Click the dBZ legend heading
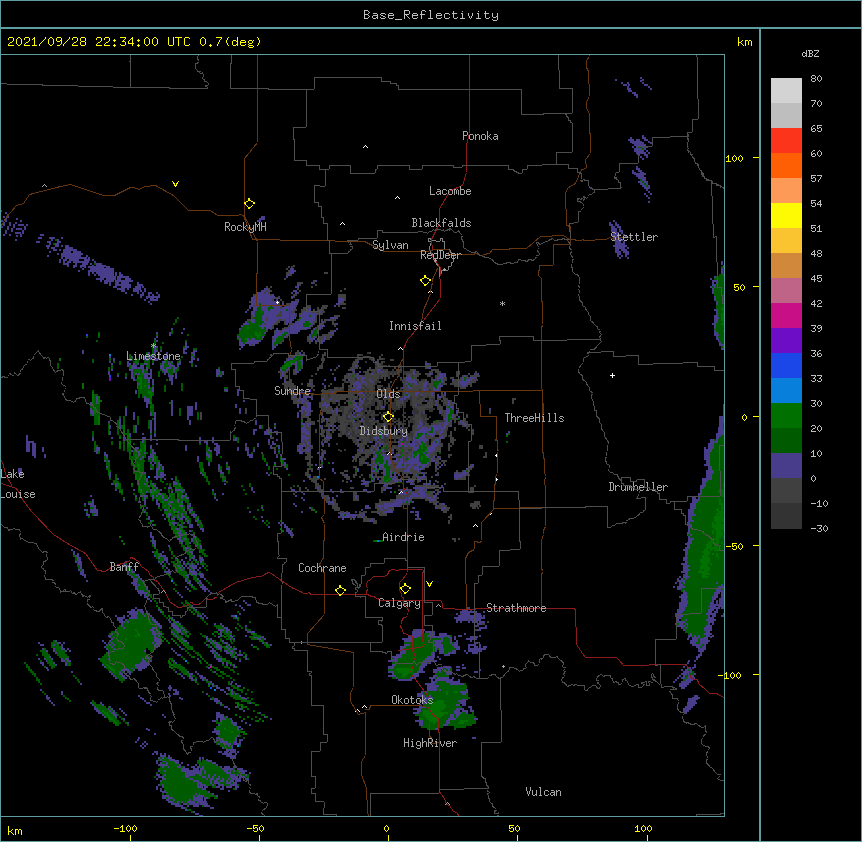Screen dimensions: 862x842 pos(810,53)
